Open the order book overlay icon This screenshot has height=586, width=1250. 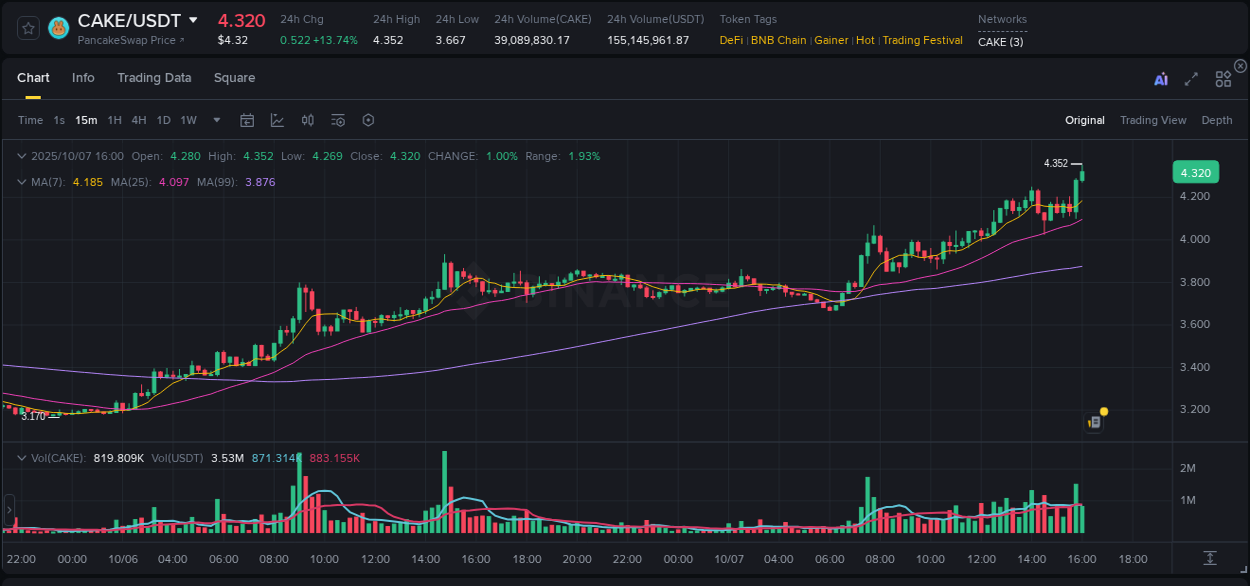[1093, 421]
